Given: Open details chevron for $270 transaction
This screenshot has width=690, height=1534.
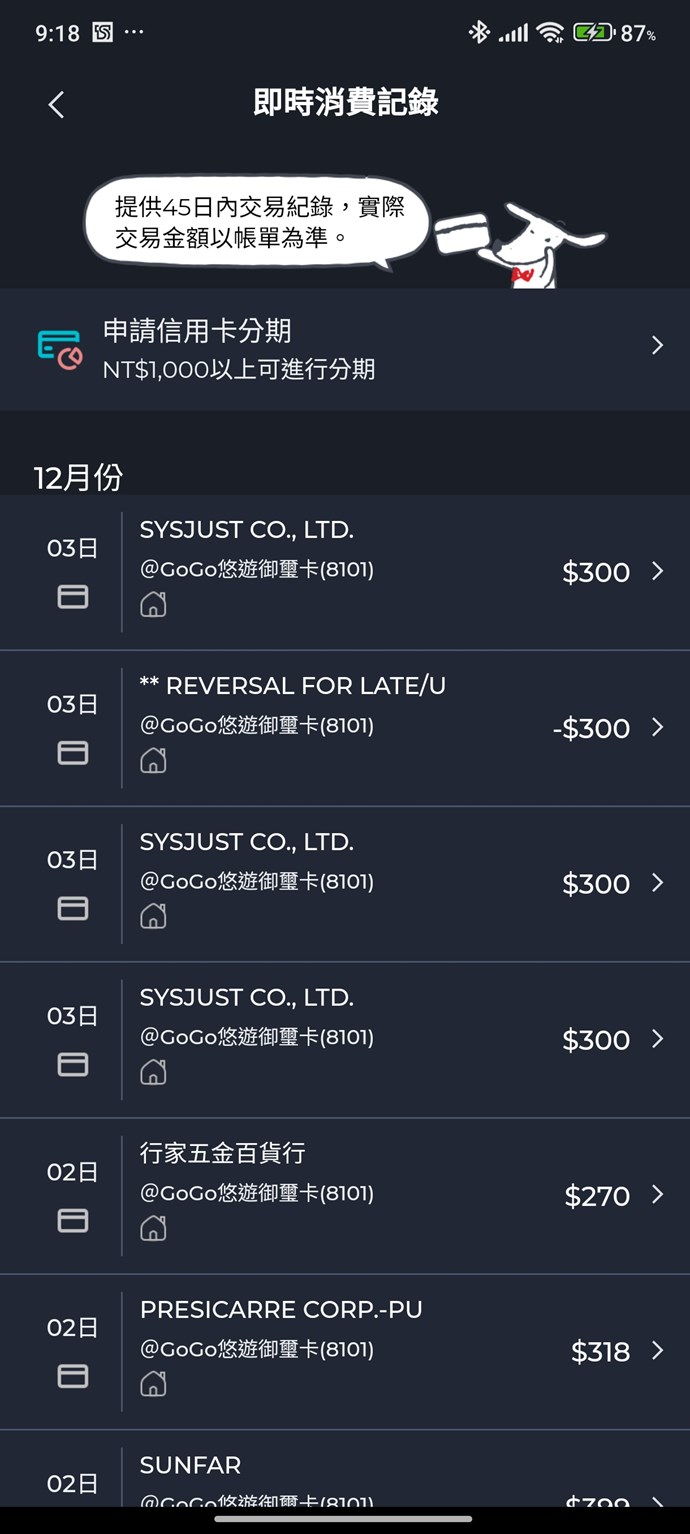Looking at the screenshot, I should tap(657, 1194).
